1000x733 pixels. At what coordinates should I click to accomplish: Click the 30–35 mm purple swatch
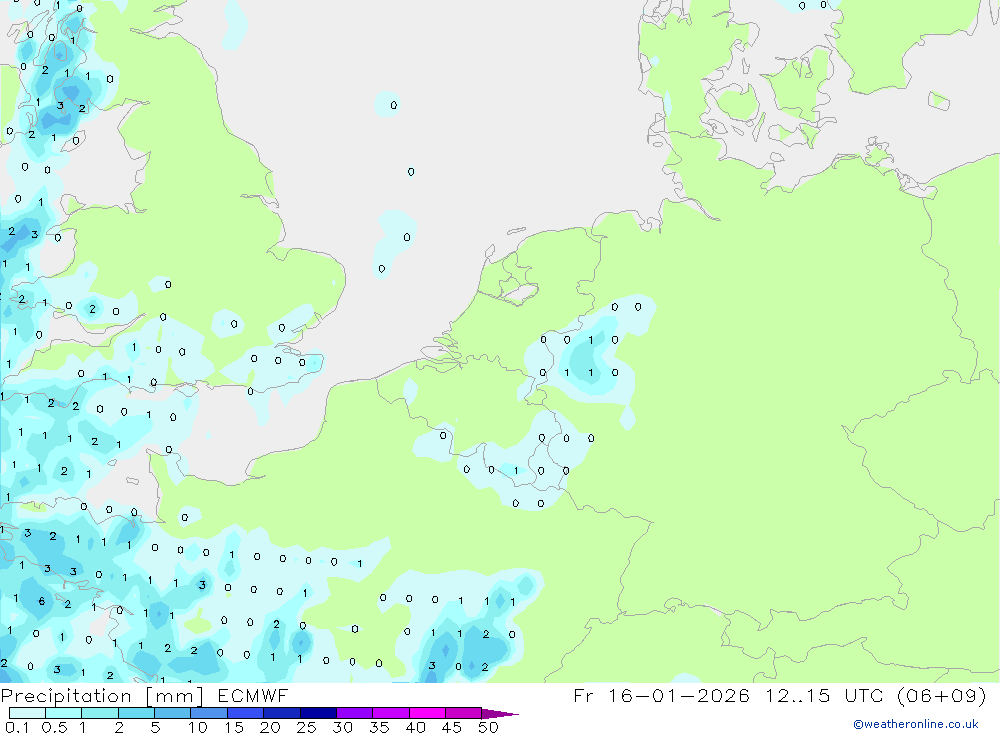(354, 713)
